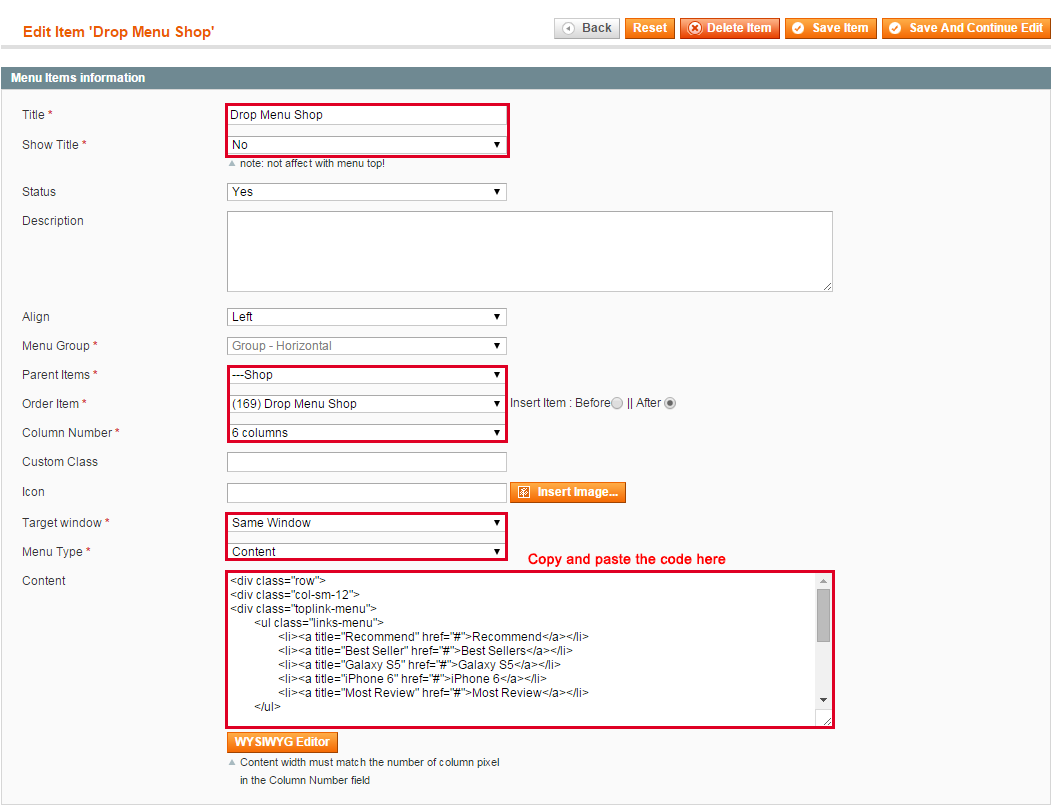This screenshot has height=807, width=1054.
Task: Open the Order Item dropdown
Action: click(366, 404)
